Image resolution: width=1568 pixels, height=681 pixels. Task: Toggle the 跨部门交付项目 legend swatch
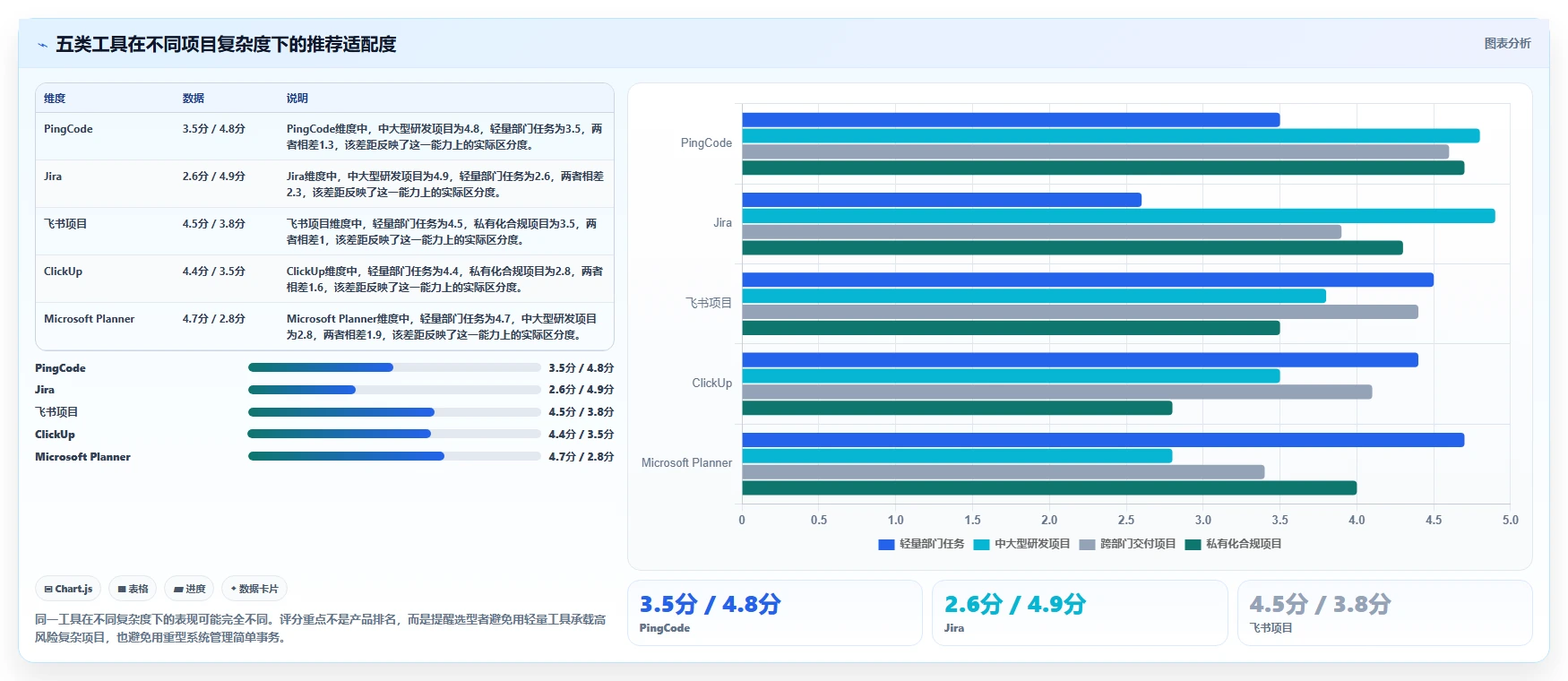point(1087,544)
